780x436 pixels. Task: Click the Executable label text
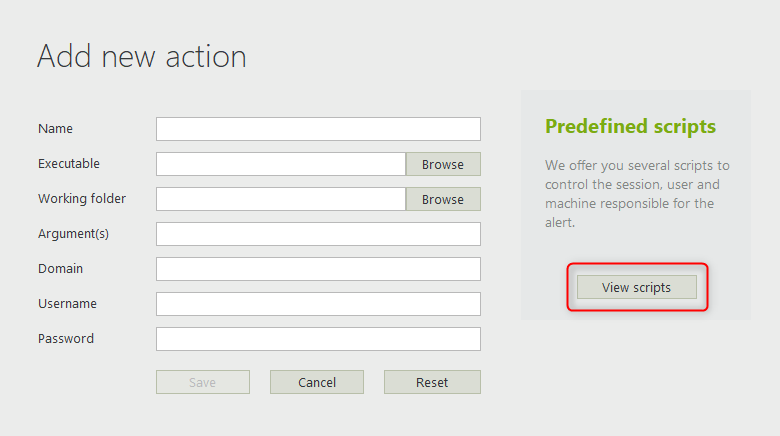(x=69, y=164)
